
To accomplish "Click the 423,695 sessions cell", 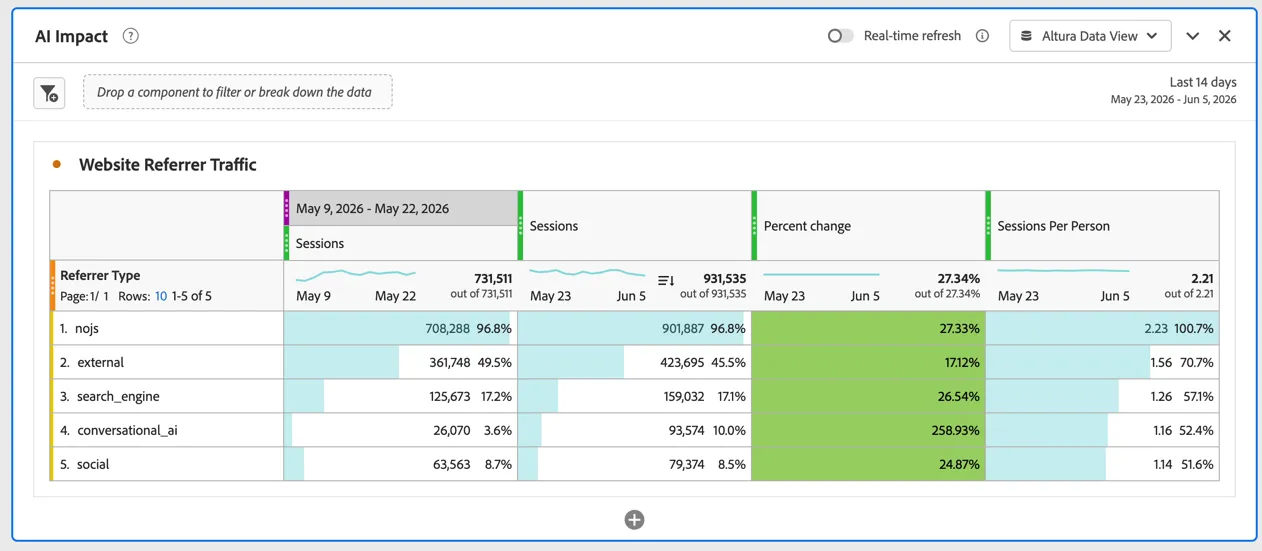I will click(x=635, y=362).
